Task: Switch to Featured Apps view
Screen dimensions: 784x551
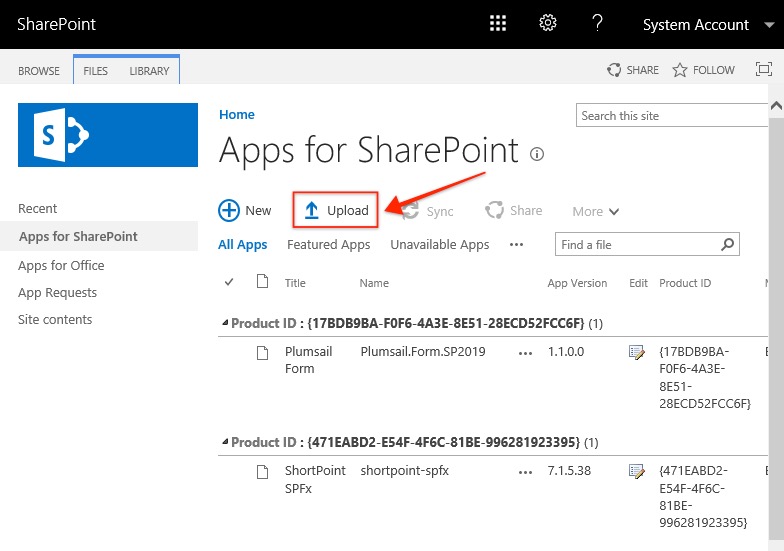Action: point(328,244)
